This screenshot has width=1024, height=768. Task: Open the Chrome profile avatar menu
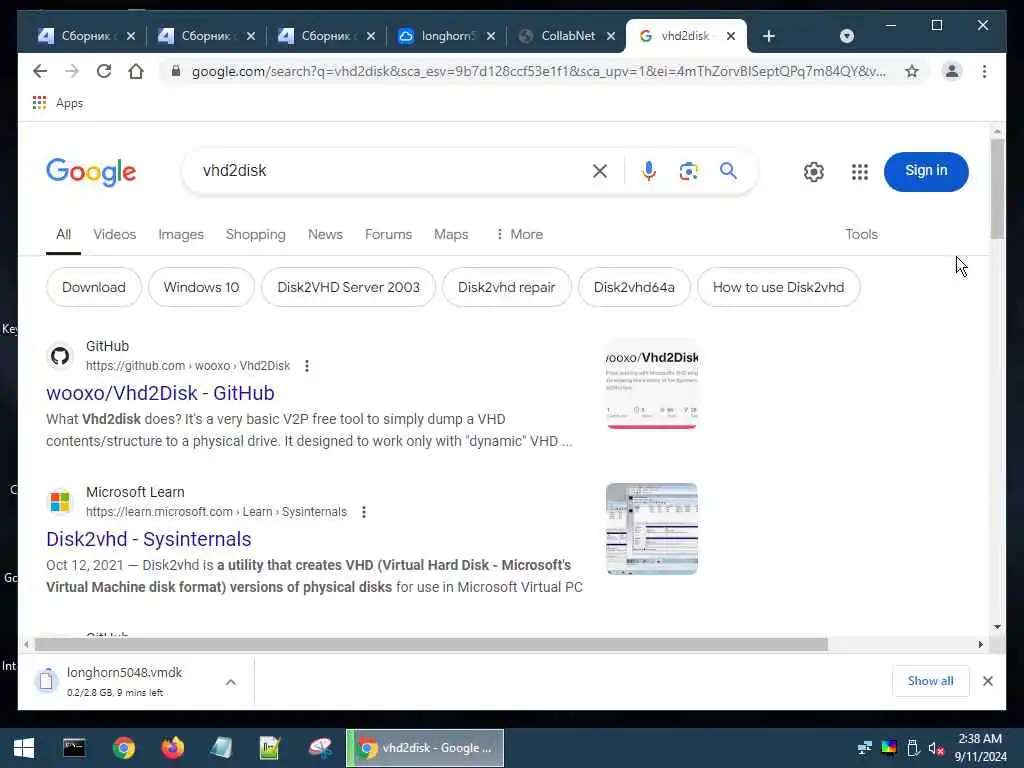(x=952, y=71)
